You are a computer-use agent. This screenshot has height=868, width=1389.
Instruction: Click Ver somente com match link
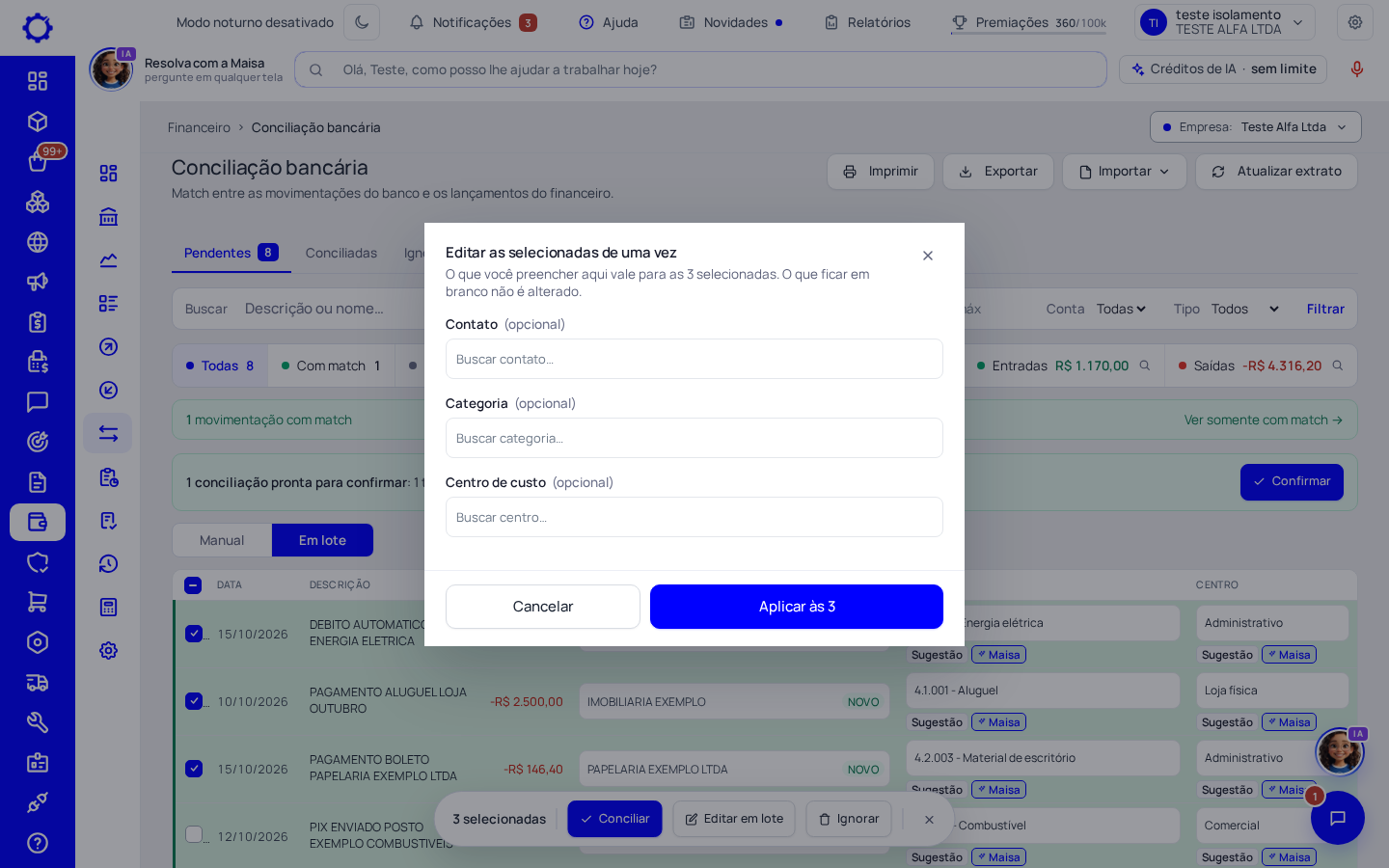(1264, 420)
